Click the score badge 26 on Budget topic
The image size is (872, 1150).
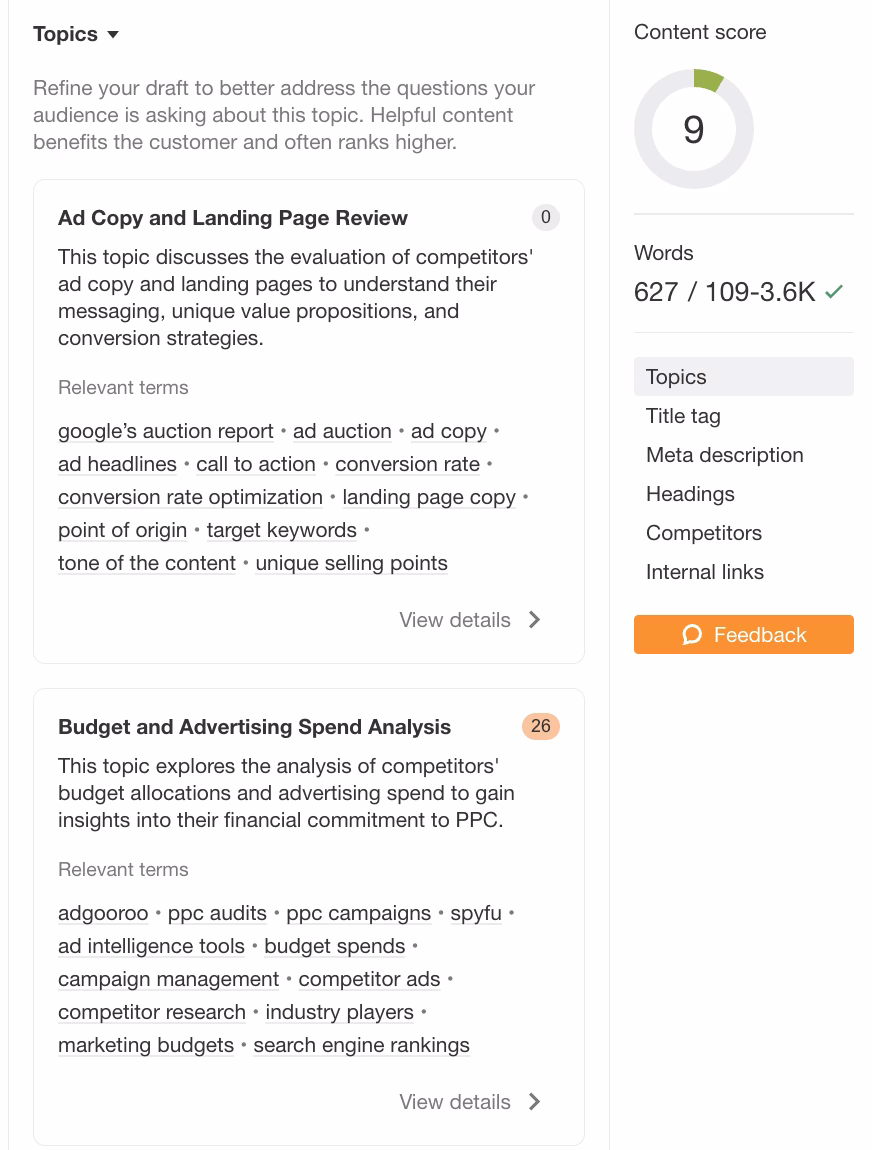point(541,726)
